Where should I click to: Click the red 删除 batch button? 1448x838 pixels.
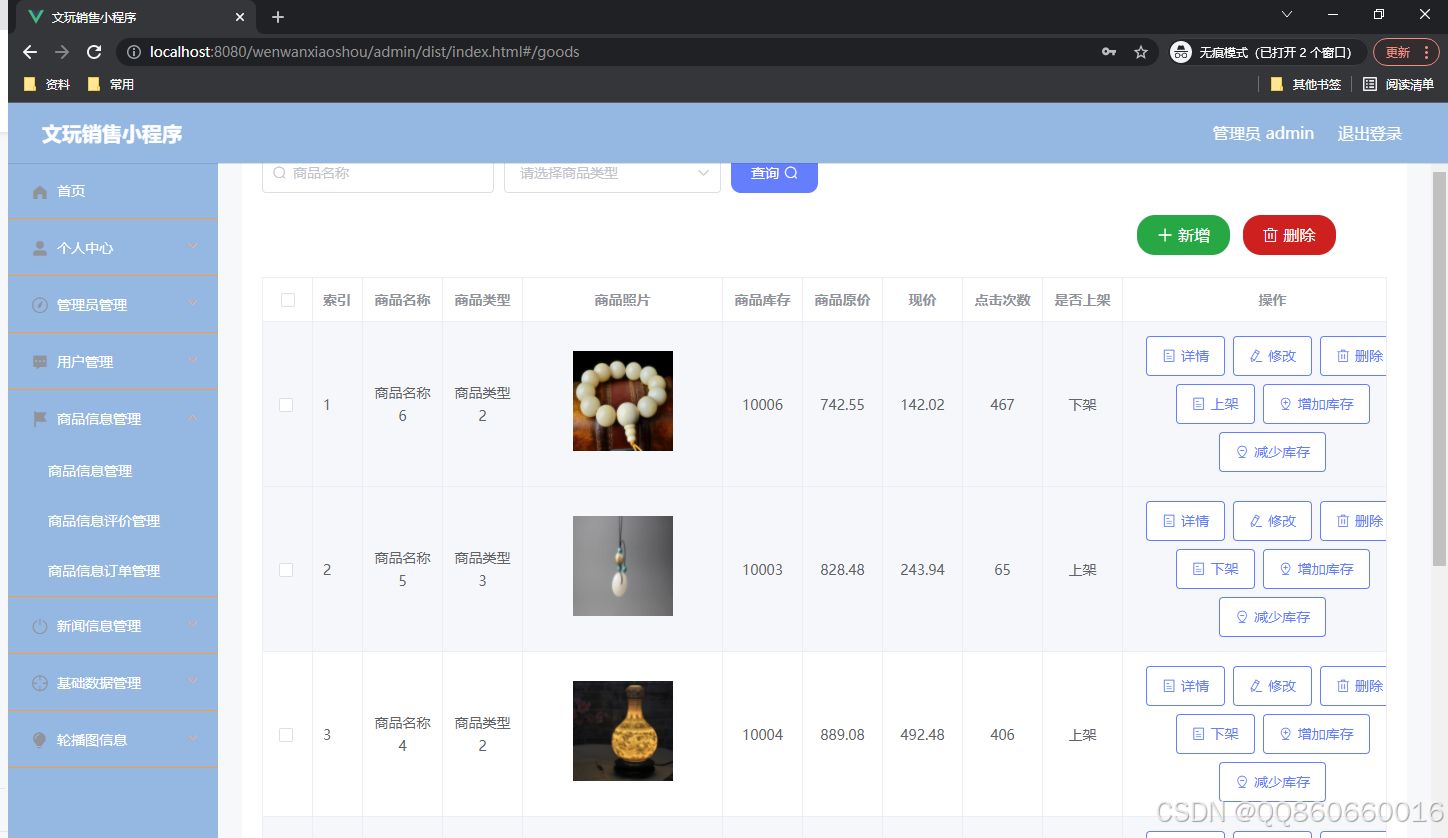point(1289,235)
